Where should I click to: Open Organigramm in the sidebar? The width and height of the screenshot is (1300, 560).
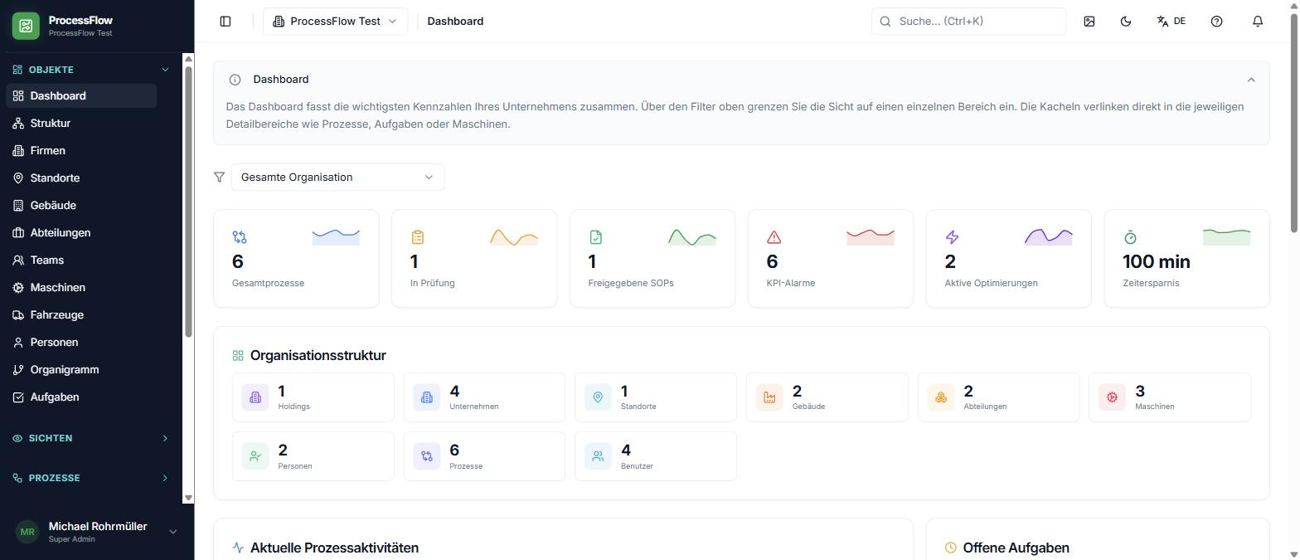click(82, 370)
